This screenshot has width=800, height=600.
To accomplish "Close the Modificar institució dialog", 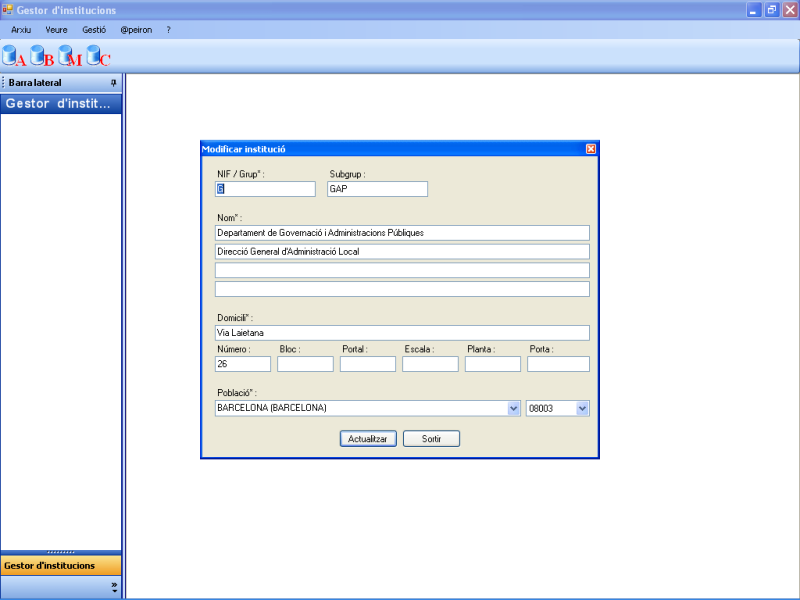I will tap(591, 149).
